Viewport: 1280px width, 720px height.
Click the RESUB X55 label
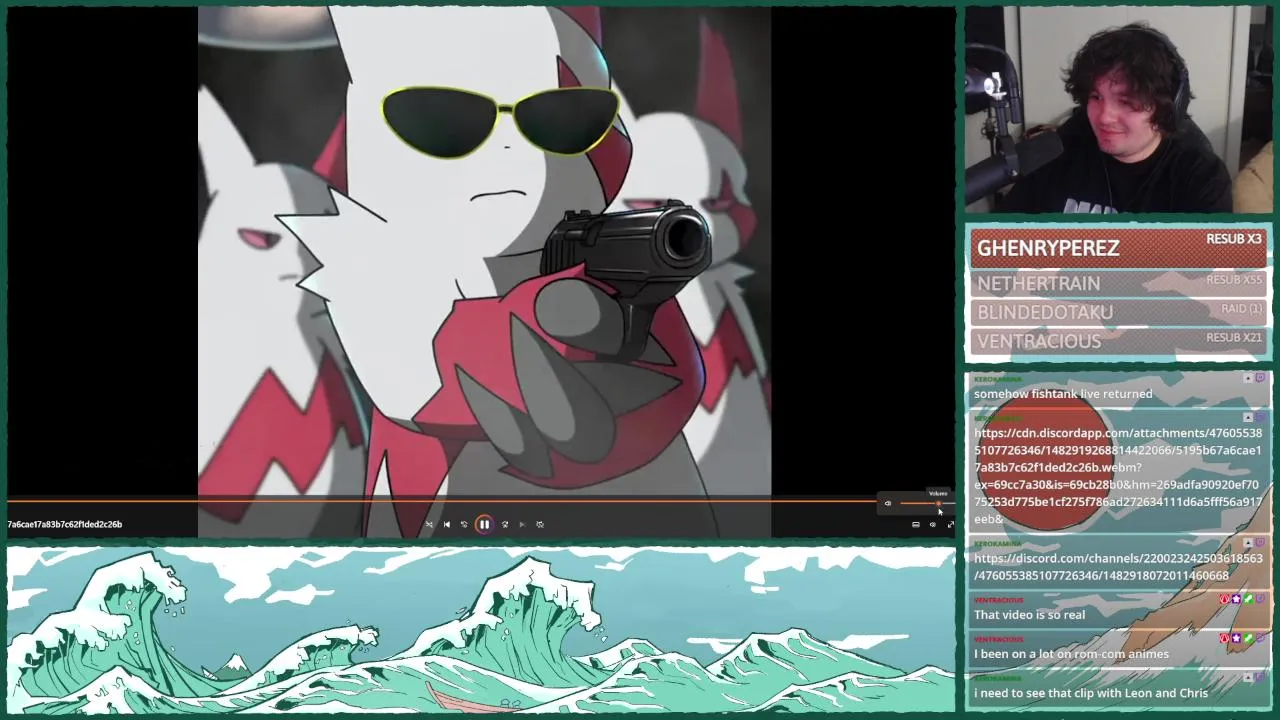coord(1233,280)
